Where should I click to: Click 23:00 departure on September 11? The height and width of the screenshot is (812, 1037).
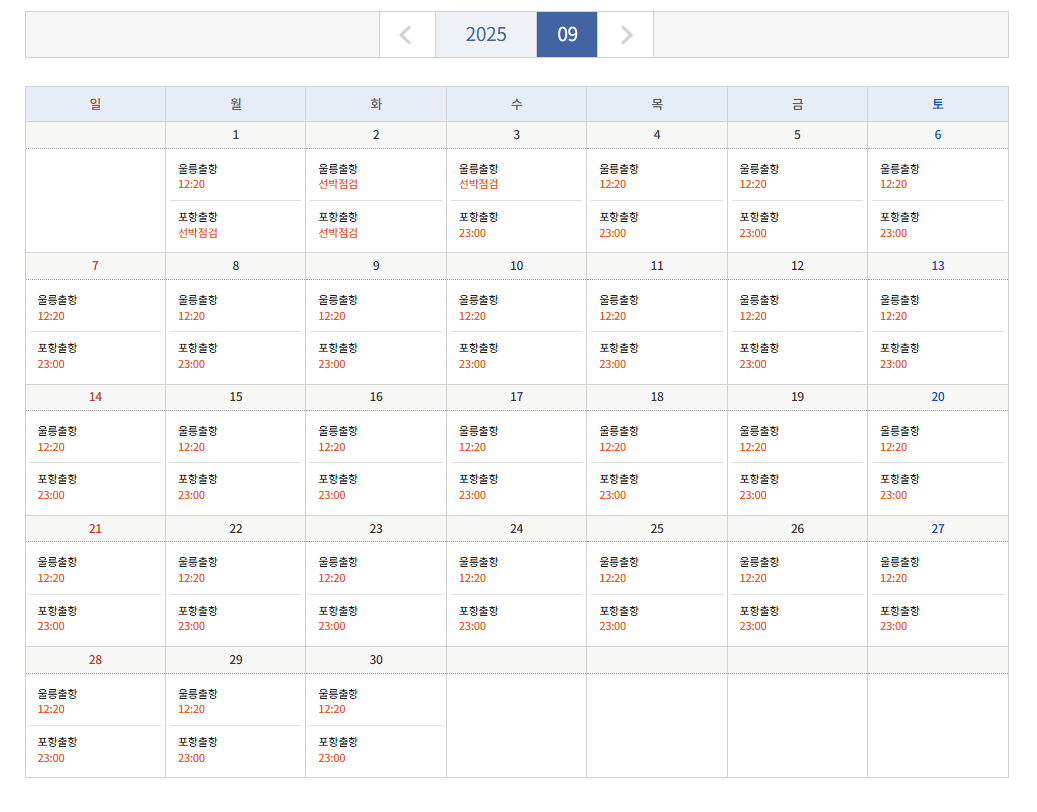click(612, 364)
